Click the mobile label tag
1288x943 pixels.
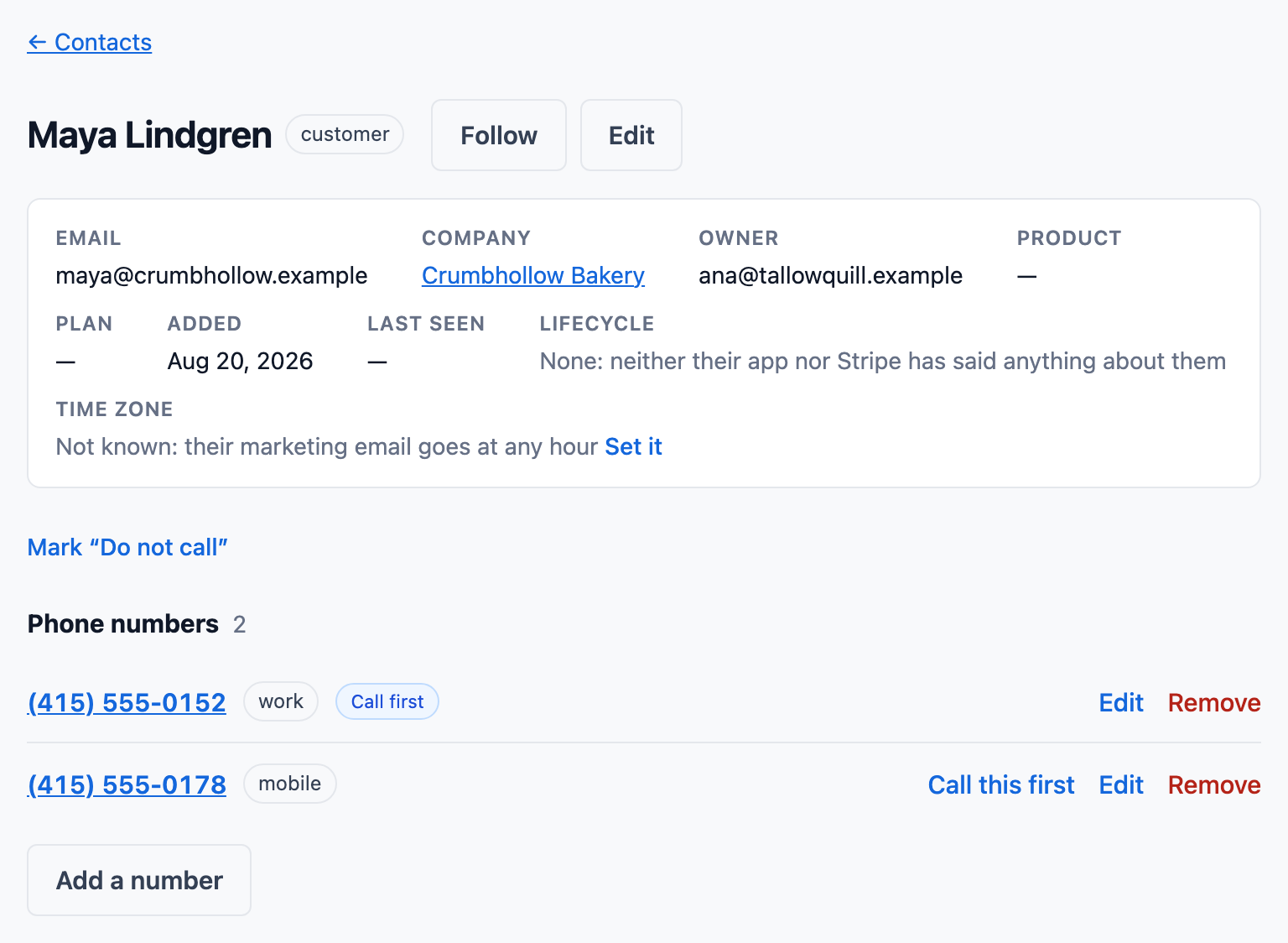click(290, 784)
